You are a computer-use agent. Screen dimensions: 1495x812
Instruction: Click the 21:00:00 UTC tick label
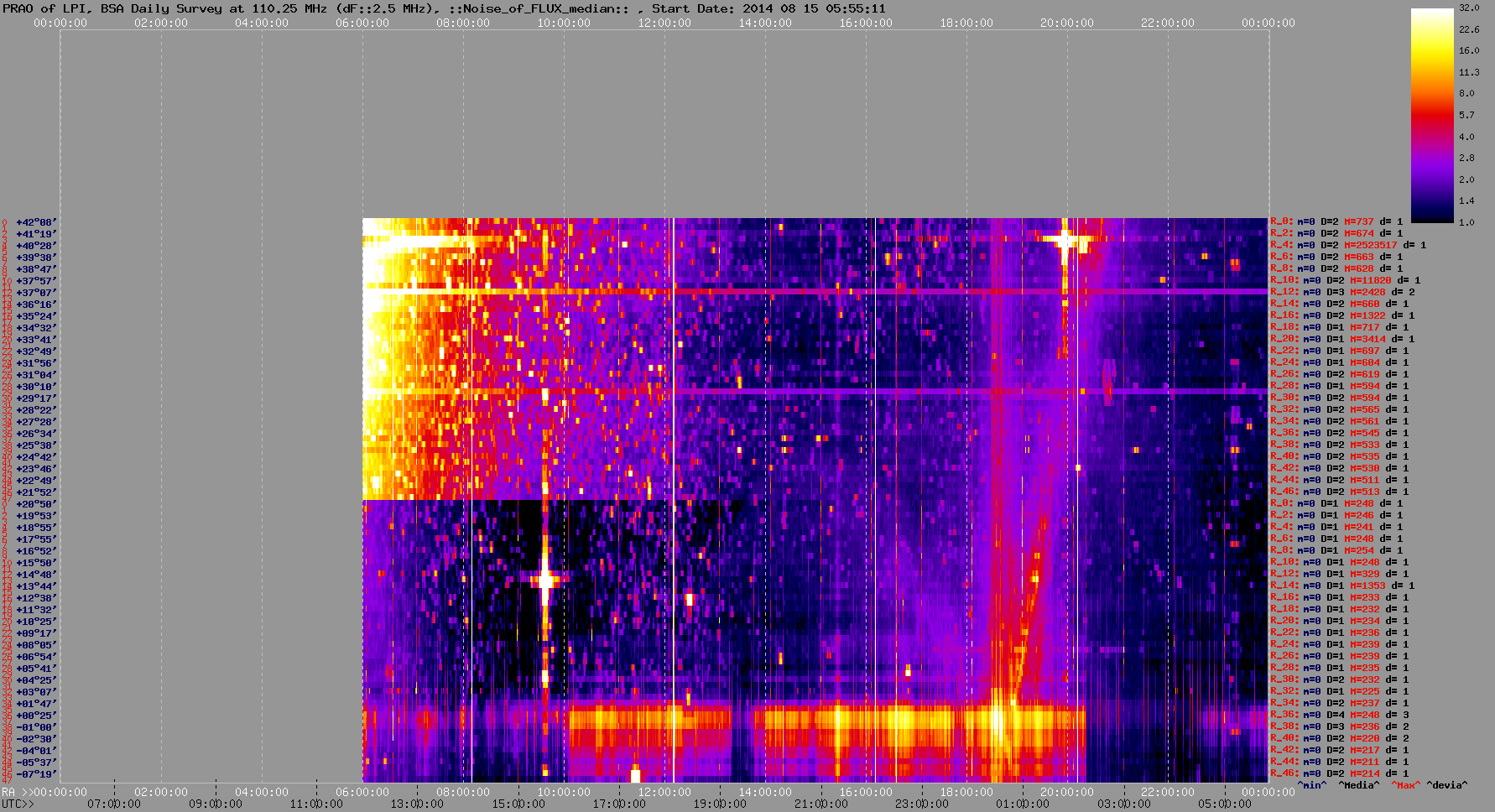coord(820,804)
